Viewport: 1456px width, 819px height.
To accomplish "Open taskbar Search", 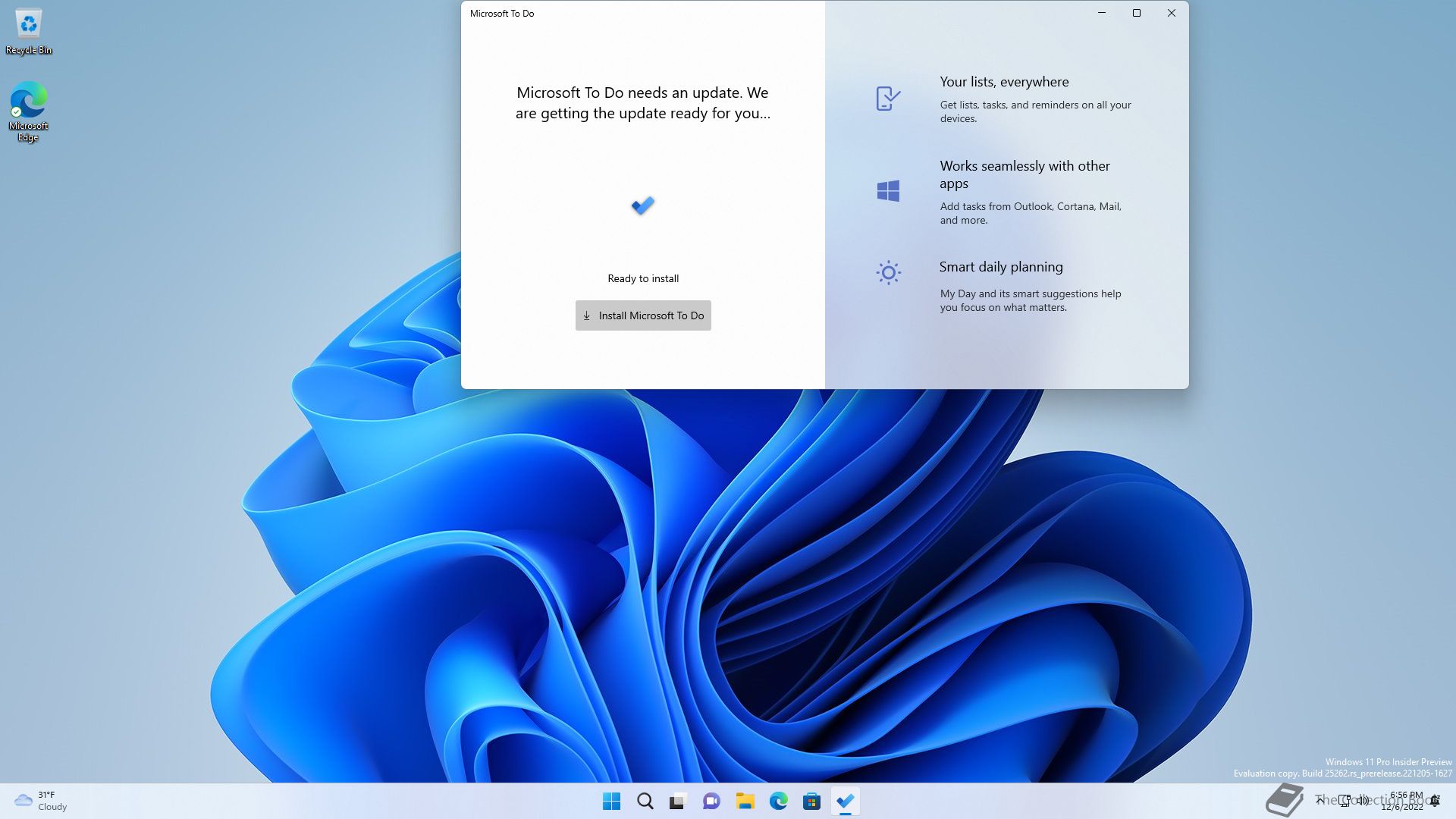I will click(x=645, y=802).
